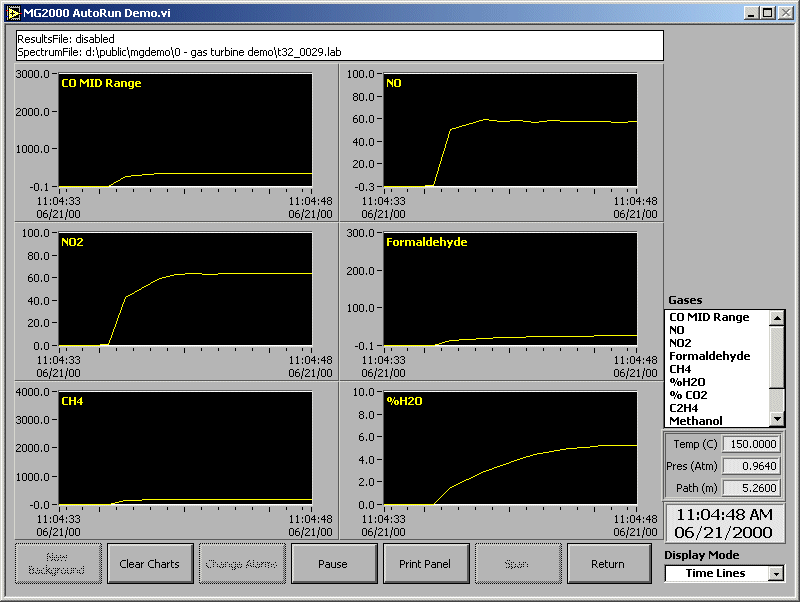Screen dimensions: 800x602
Task: Click the Pres (Atm) value field
Action: click(751, 466)
